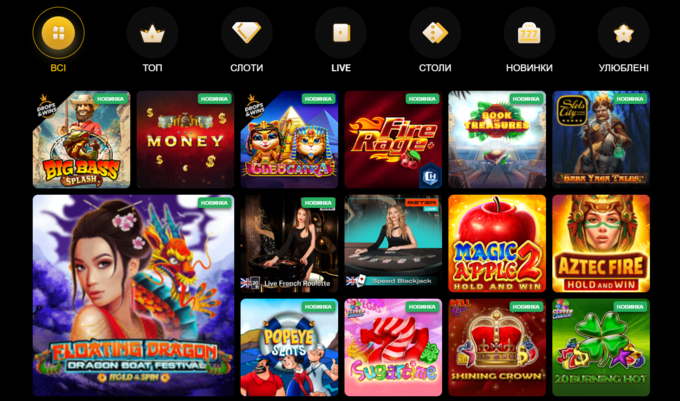This screenshot has width=680, height=401.
Task: Open Book of Treasures slot
Action: click(x=497, y=140)
